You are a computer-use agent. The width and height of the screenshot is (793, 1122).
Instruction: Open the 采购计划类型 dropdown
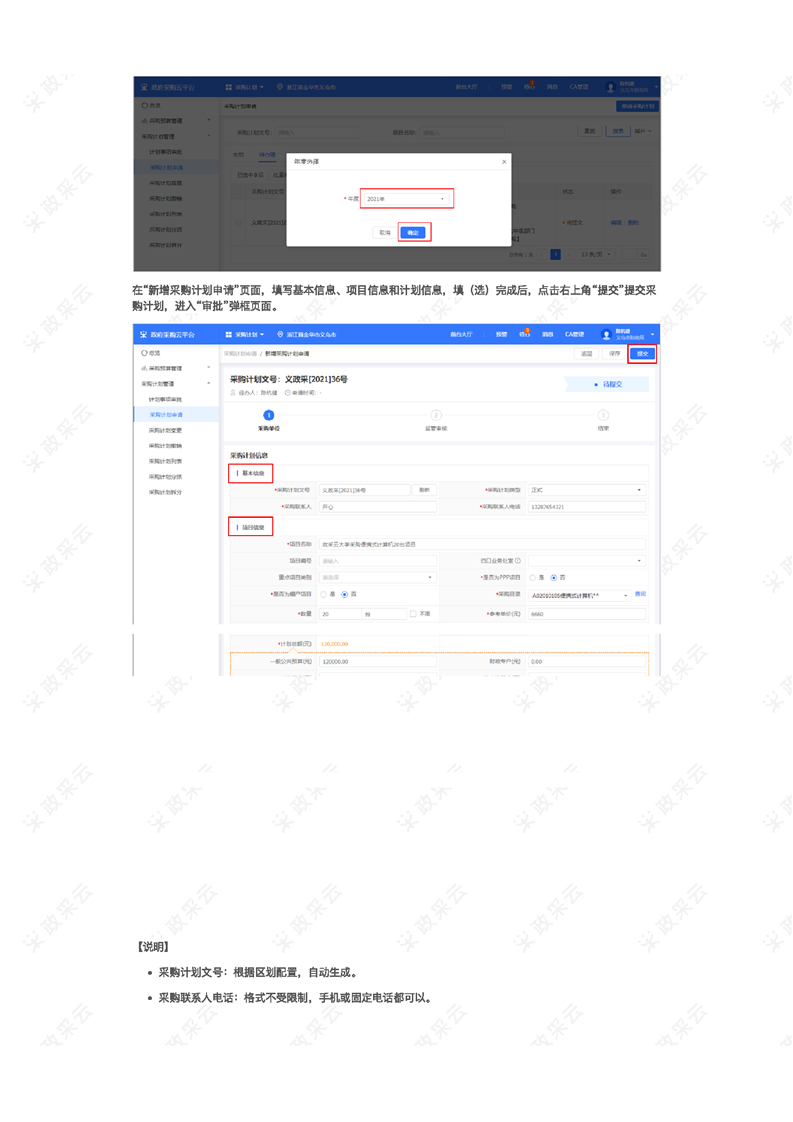click(x=587, y=490)
